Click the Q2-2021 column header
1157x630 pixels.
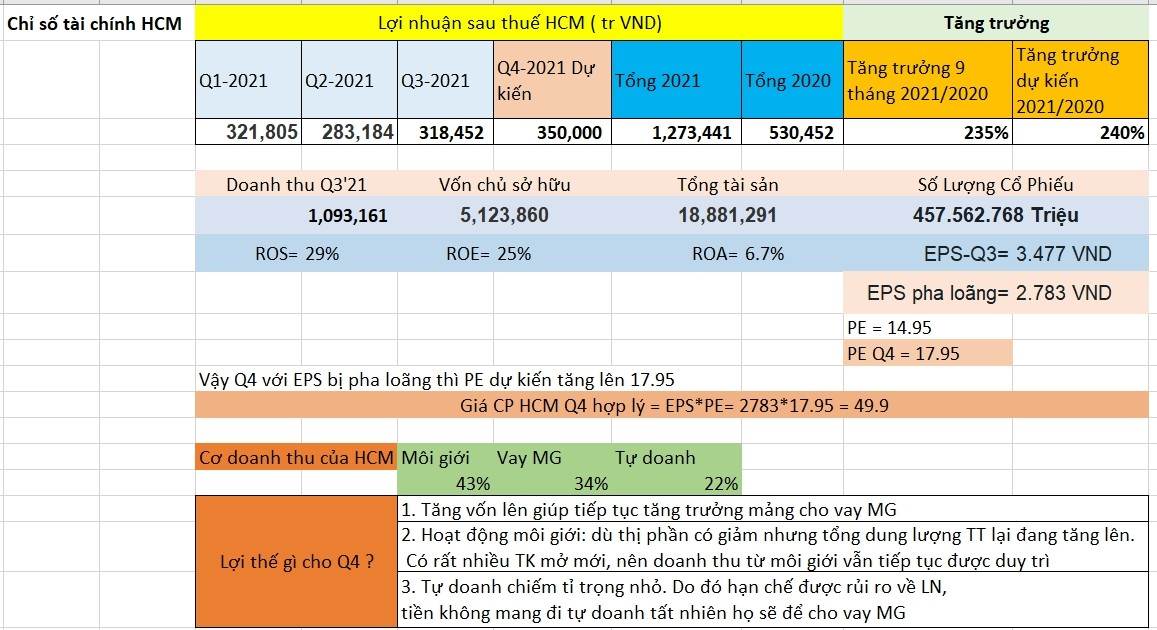[x=350, y=80]
